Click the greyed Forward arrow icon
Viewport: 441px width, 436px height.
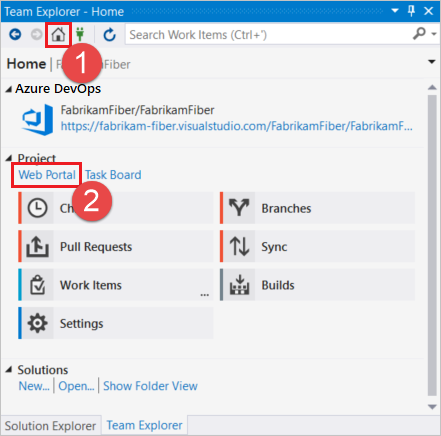tap(36, 34)
